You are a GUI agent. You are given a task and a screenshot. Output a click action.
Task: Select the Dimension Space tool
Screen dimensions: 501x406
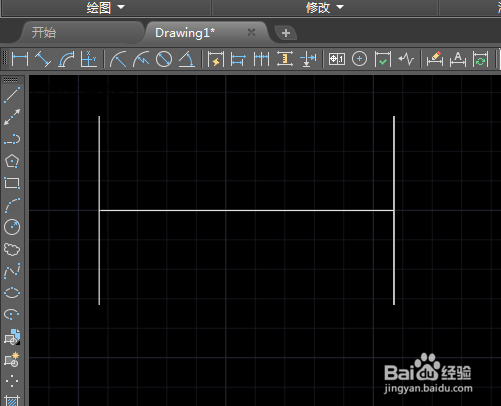pos(285,59)
